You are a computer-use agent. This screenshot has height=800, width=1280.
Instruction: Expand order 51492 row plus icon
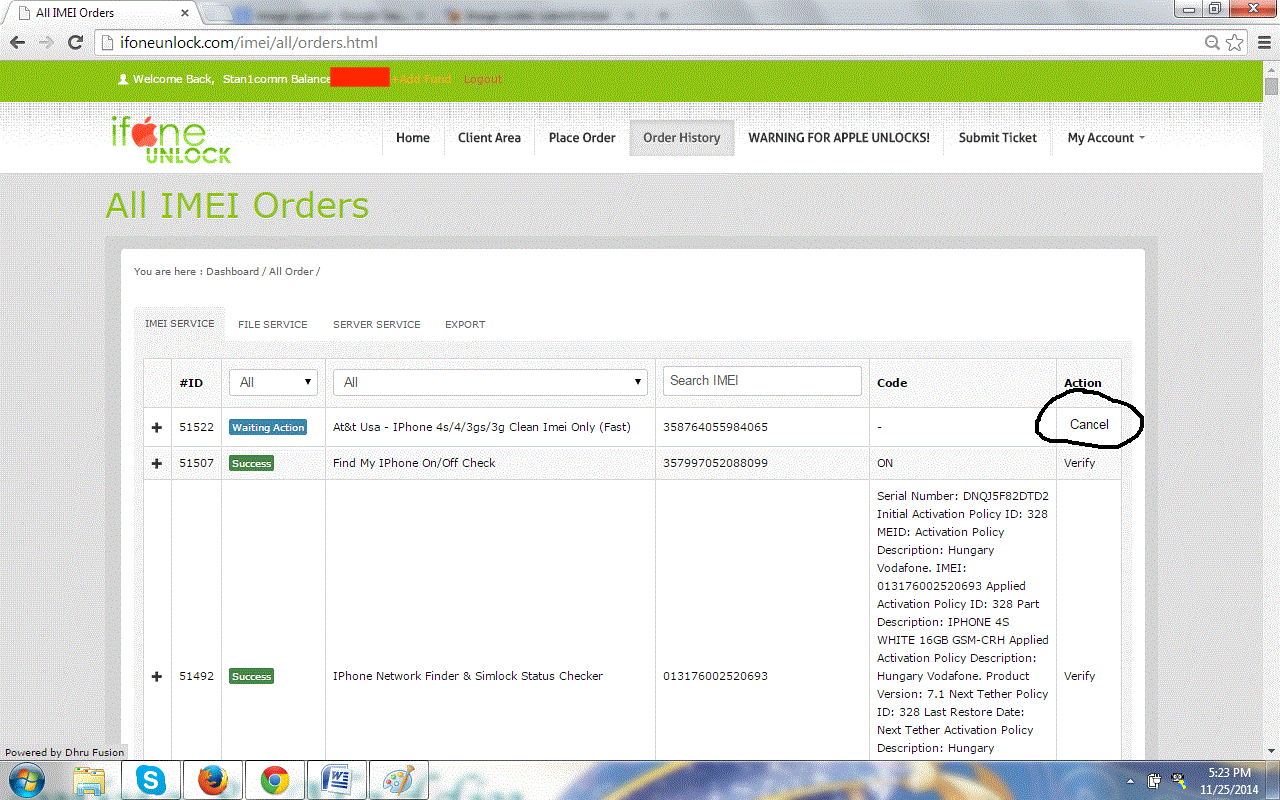(x=156, y=676)
